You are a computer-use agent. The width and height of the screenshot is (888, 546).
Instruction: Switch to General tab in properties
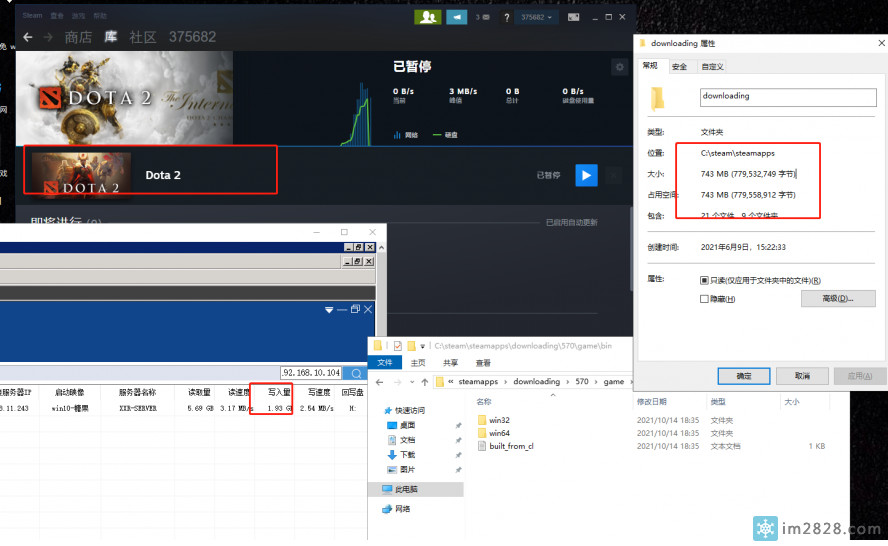click(650, 66)
